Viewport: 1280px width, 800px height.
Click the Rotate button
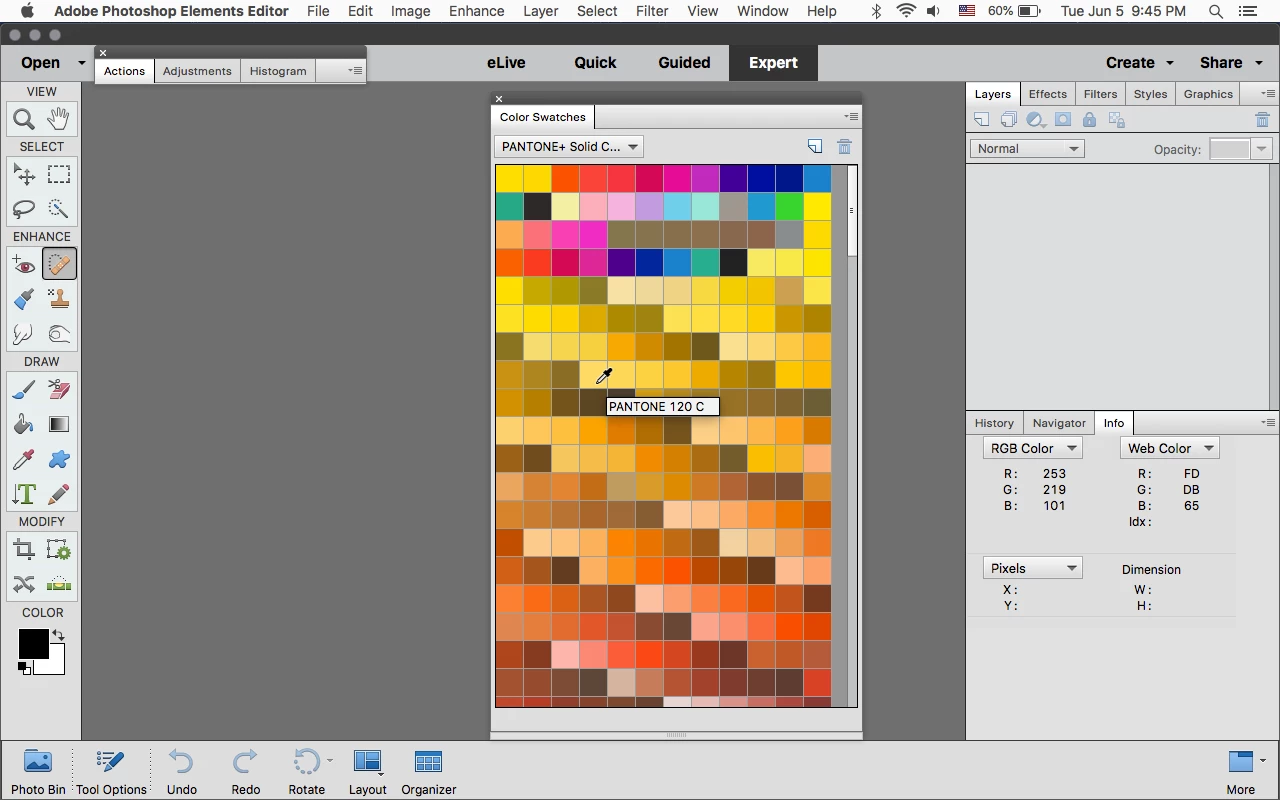click(307, 772)
